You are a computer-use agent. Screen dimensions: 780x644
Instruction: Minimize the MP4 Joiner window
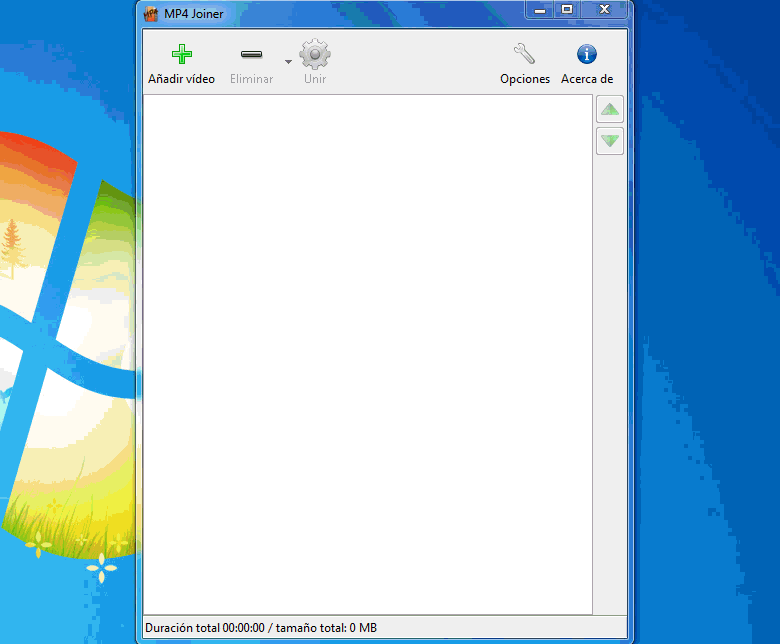click(540, 9)
